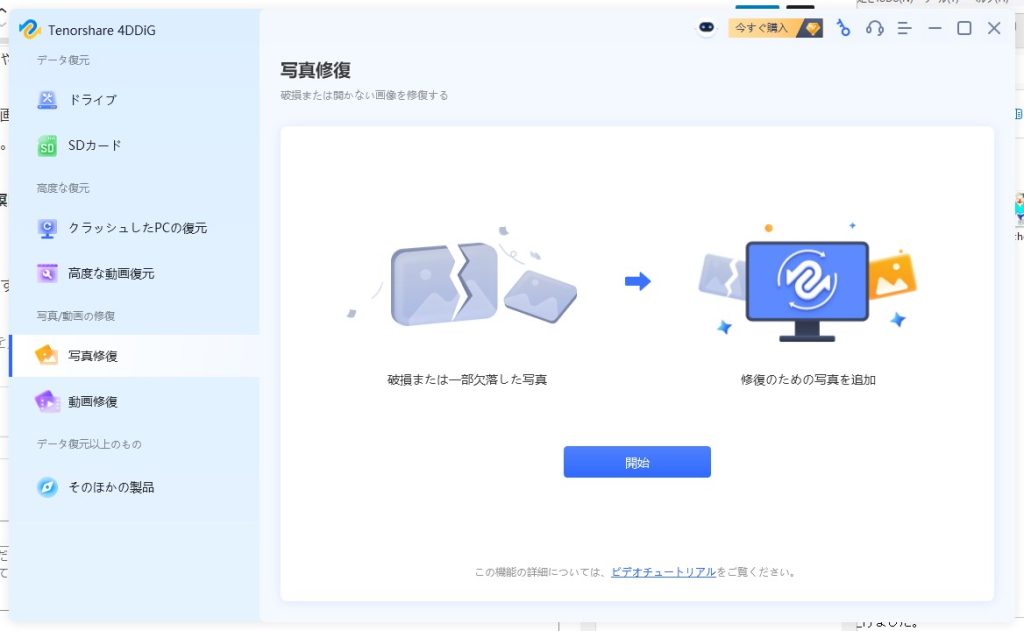Minimize the 4DDiG window
The width and height of the screenshot is (1024, 631).
935,28
